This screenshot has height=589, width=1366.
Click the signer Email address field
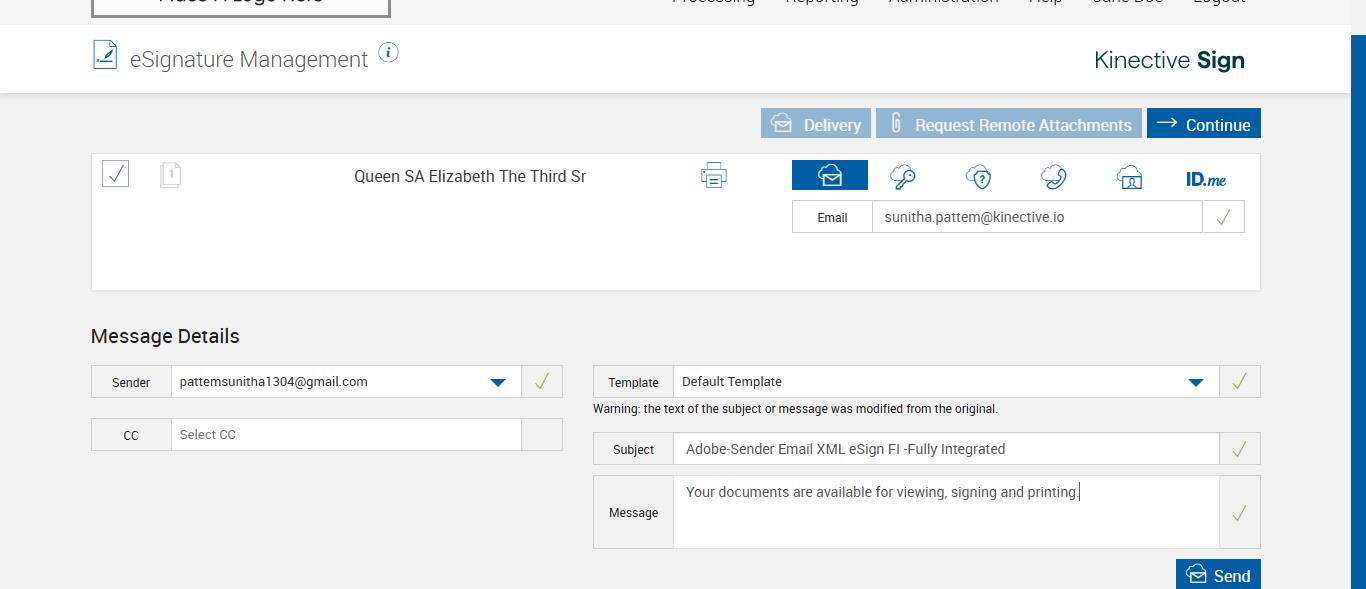(1036, 217)
